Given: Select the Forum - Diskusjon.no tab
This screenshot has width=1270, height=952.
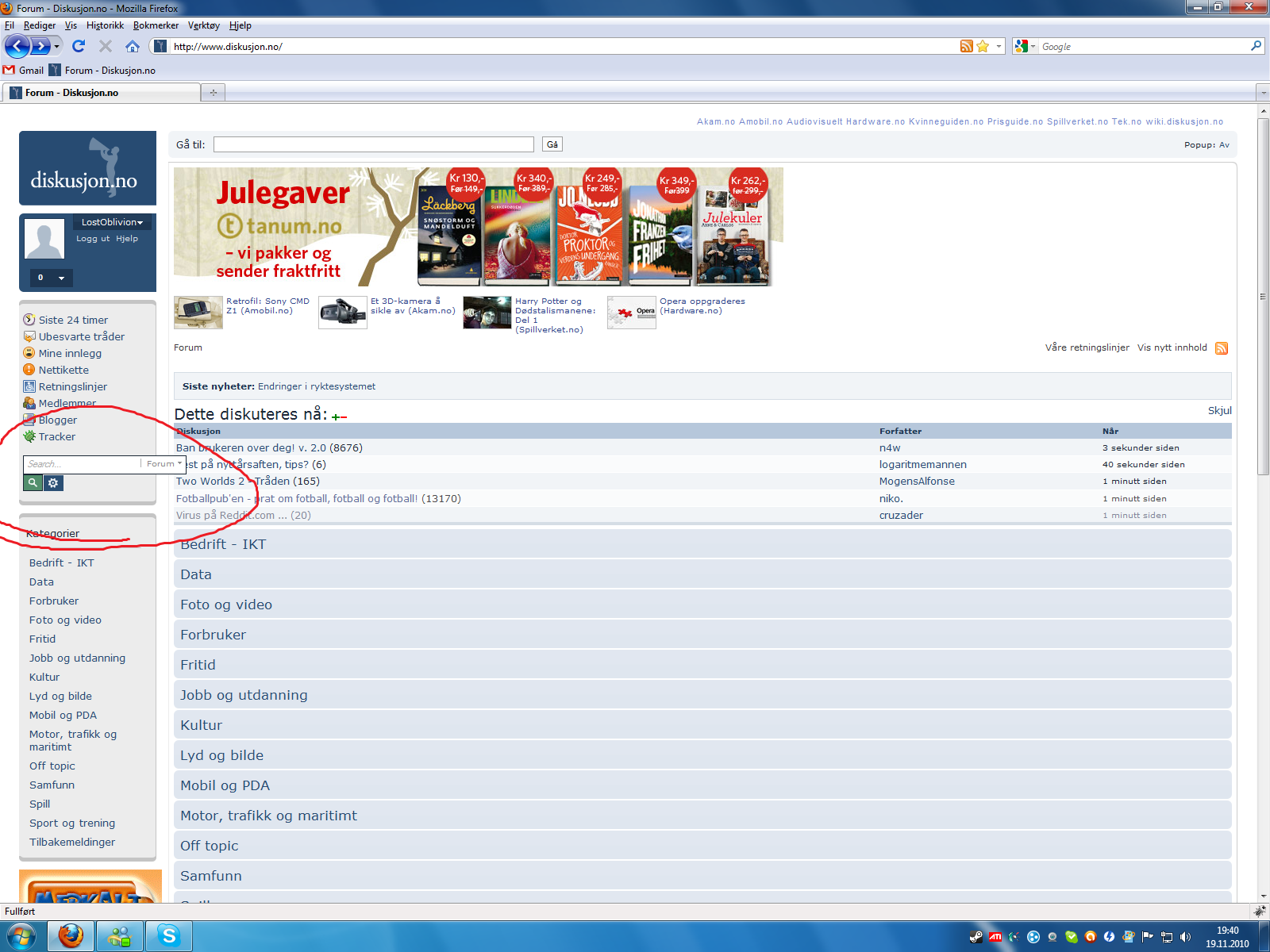Looking at the screenshot, I should click(101, 93).
